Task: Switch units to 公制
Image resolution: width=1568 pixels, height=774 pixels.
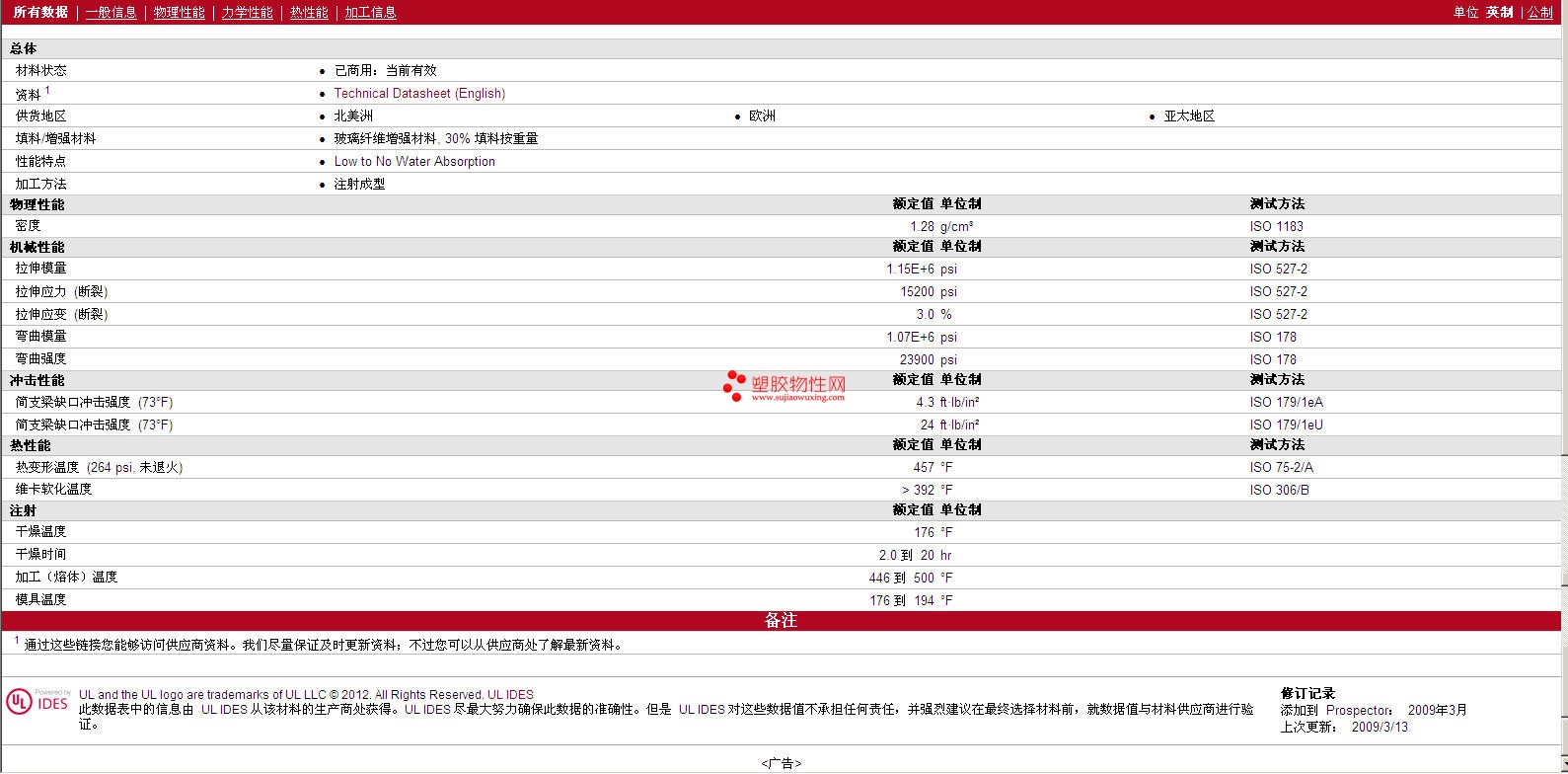Action: 1539,12
